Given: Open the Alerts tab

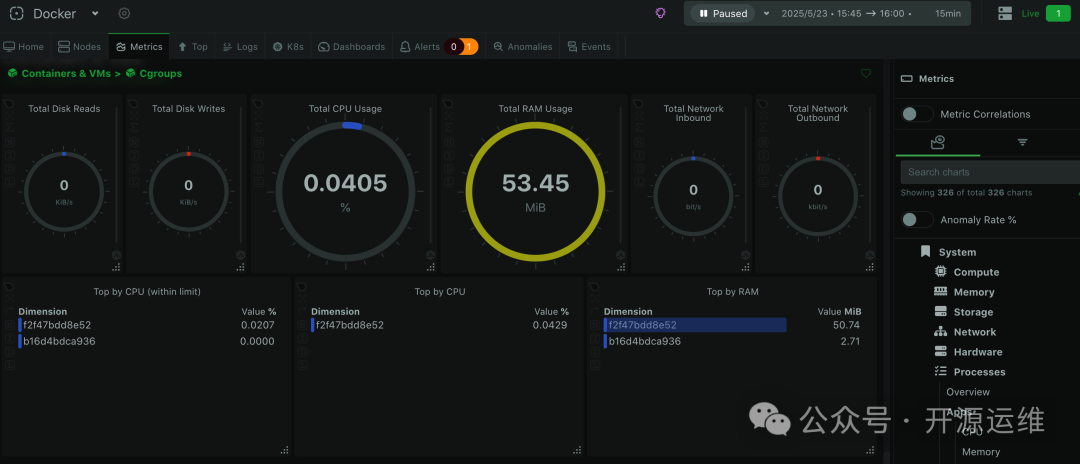Looking at the screenshot, I should [420, 47].
